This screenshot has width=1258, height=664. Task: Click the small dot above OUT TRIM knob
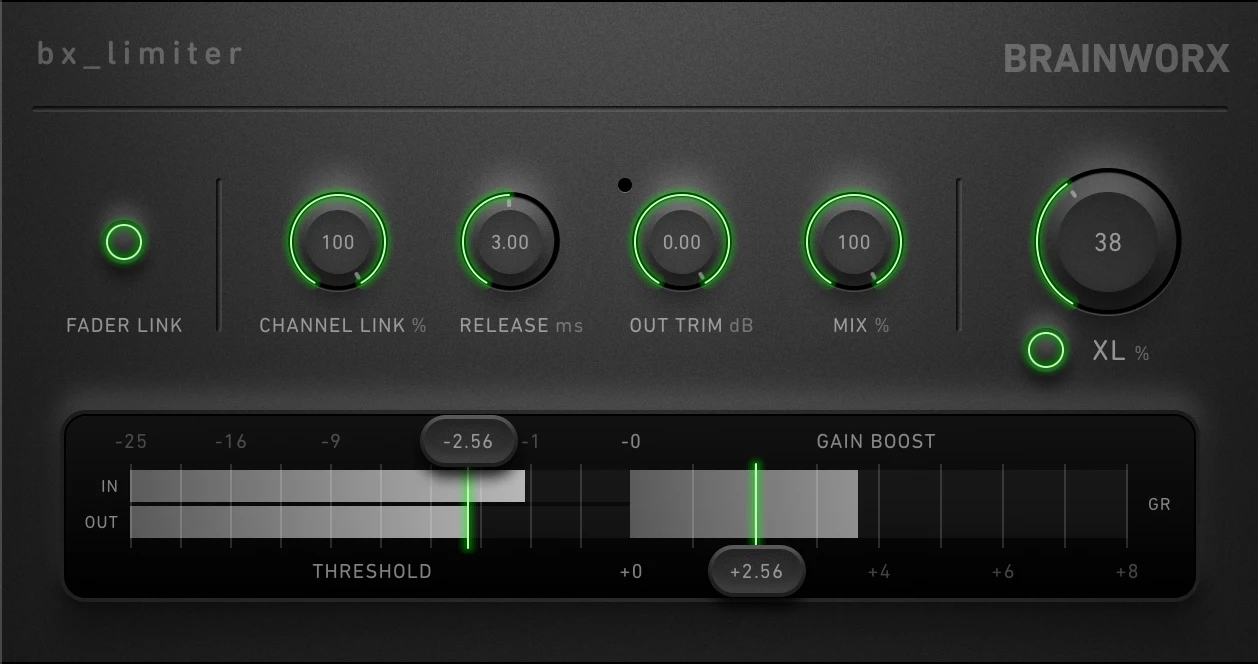point(625,184)
